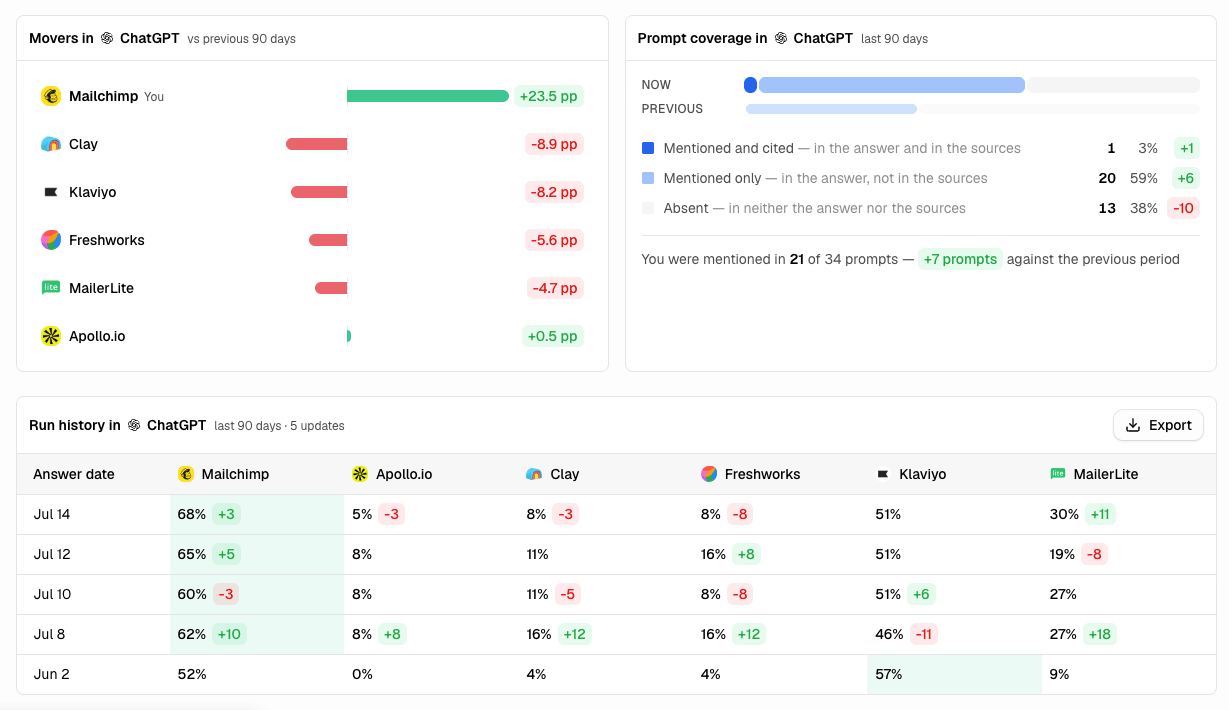Click Mailchimp 68% cell for Jul 14
Screen dimensions: 1229x710
coord(257,514)
